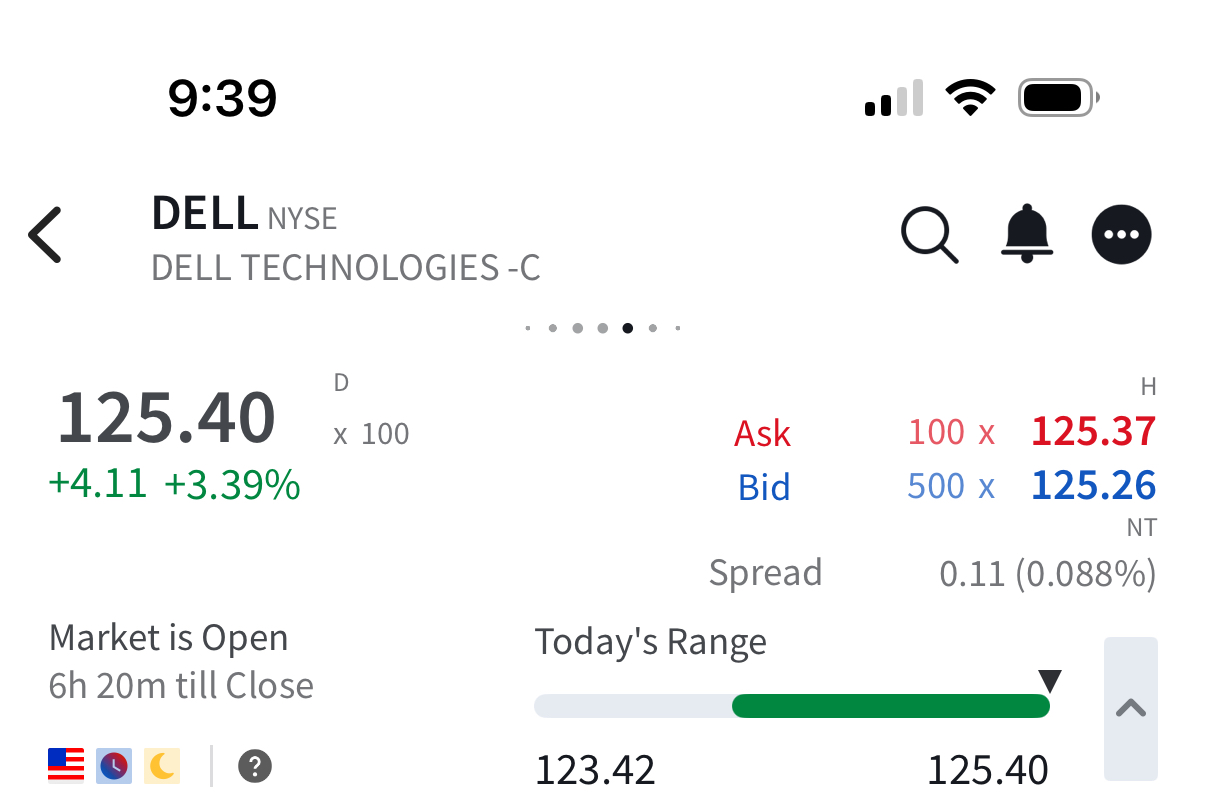Tap the Ask price 125.37
This screenshot has height=811, width=1206.
(1093, 432)
